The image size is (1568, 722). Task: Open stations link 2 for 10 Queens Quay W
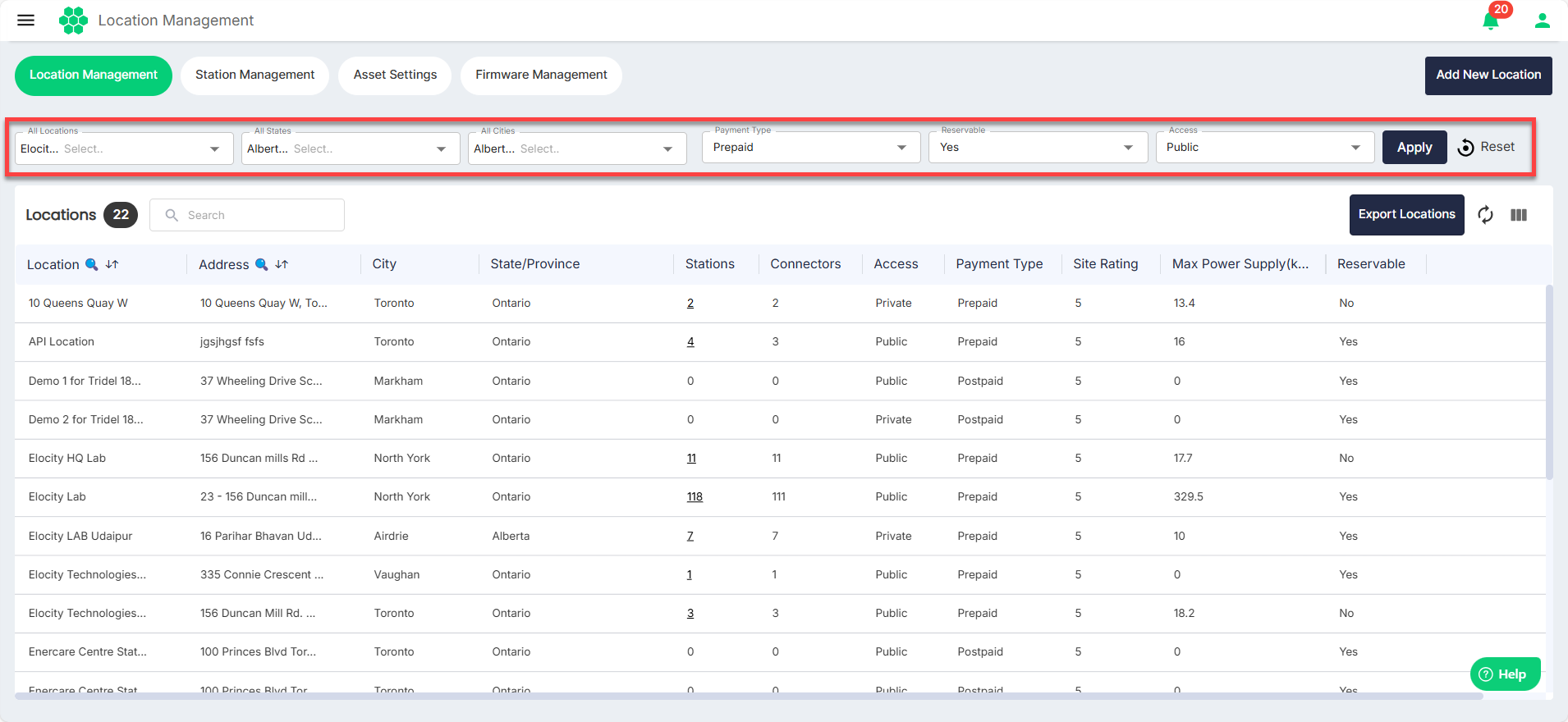[x=690, y=304]
